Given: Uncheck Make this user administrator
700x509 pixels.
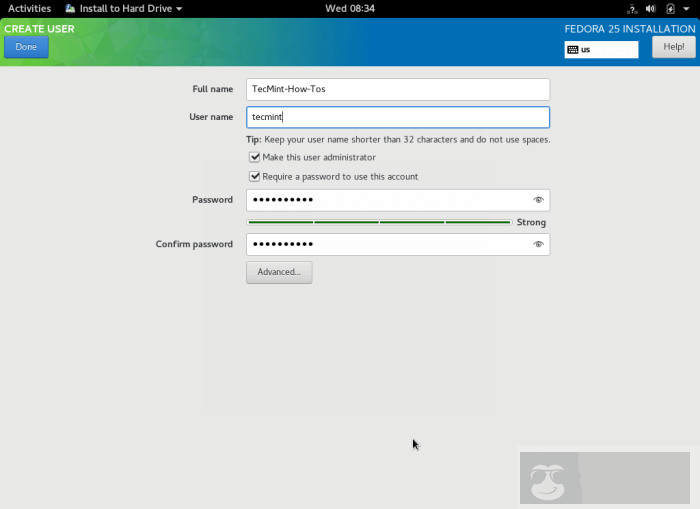Looking at the screenshot, I should click(254, 157).
